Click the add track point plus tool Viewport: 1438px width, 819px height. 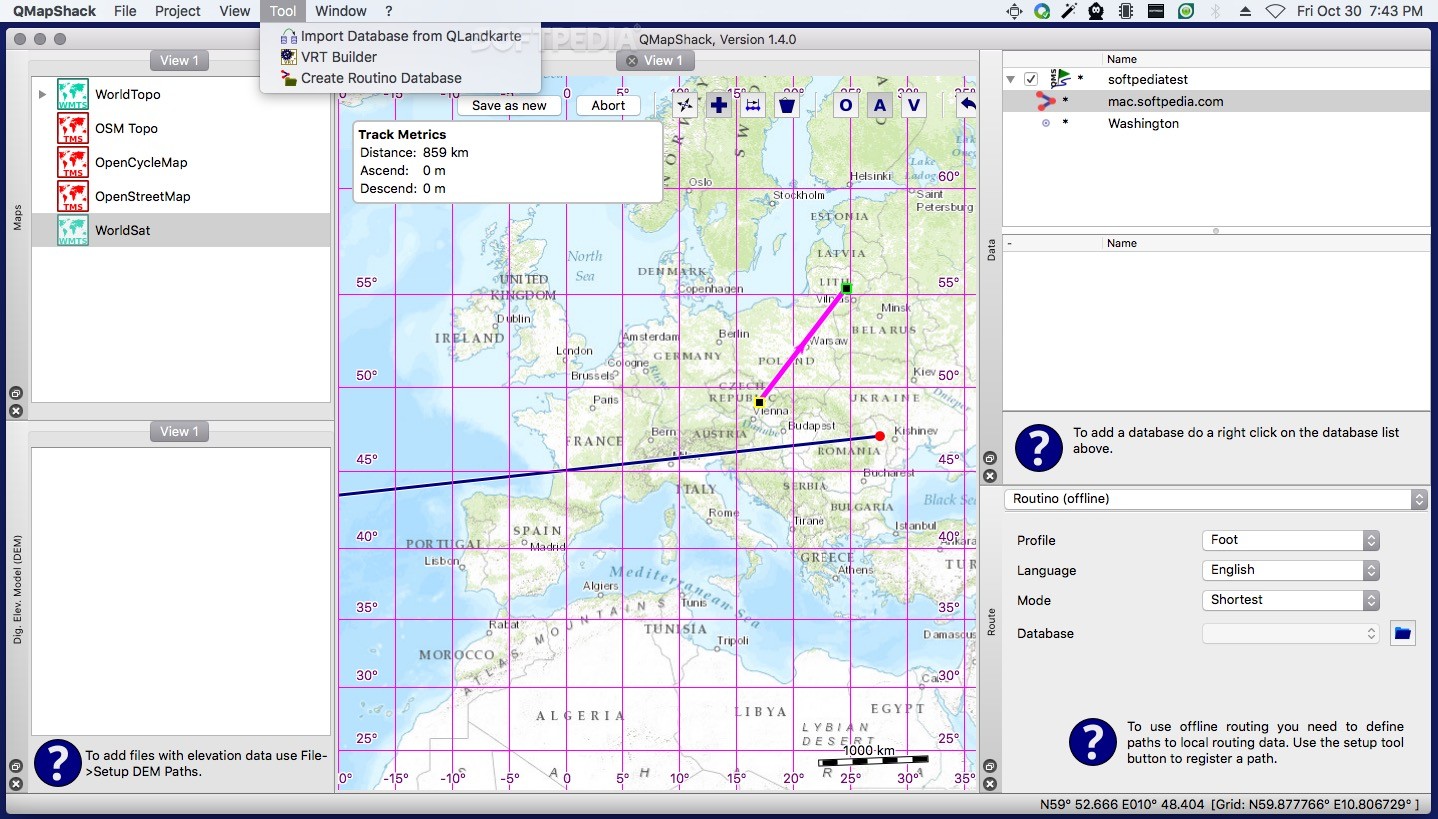(x=719, y=104)
